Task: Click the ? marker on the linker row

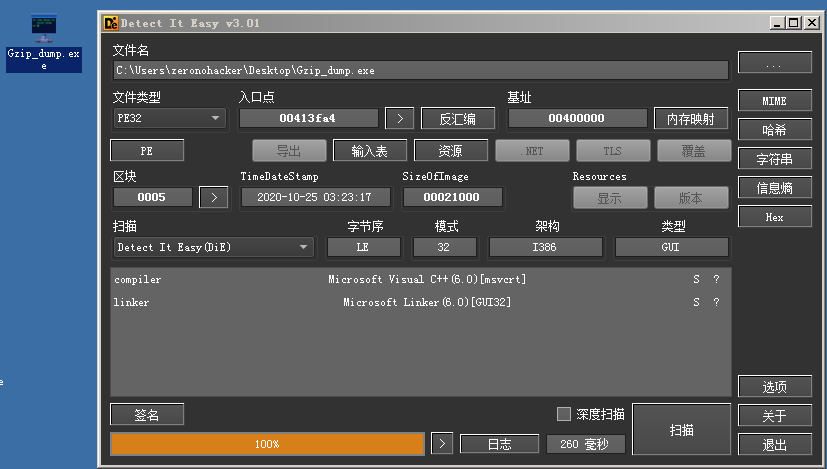Action: point(716,302)
